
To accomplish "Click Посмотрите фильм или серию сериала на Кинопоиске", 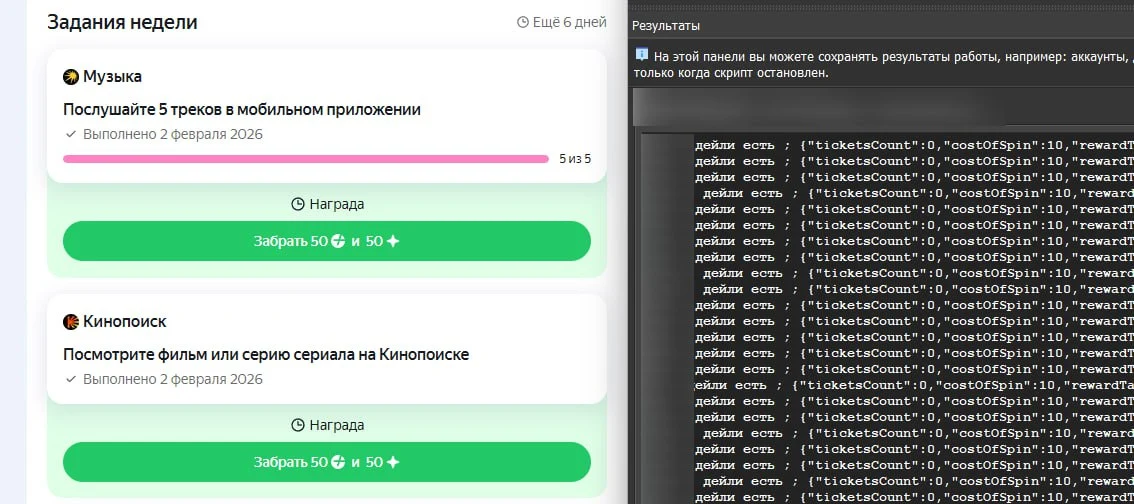I will (x=266, y=355).
